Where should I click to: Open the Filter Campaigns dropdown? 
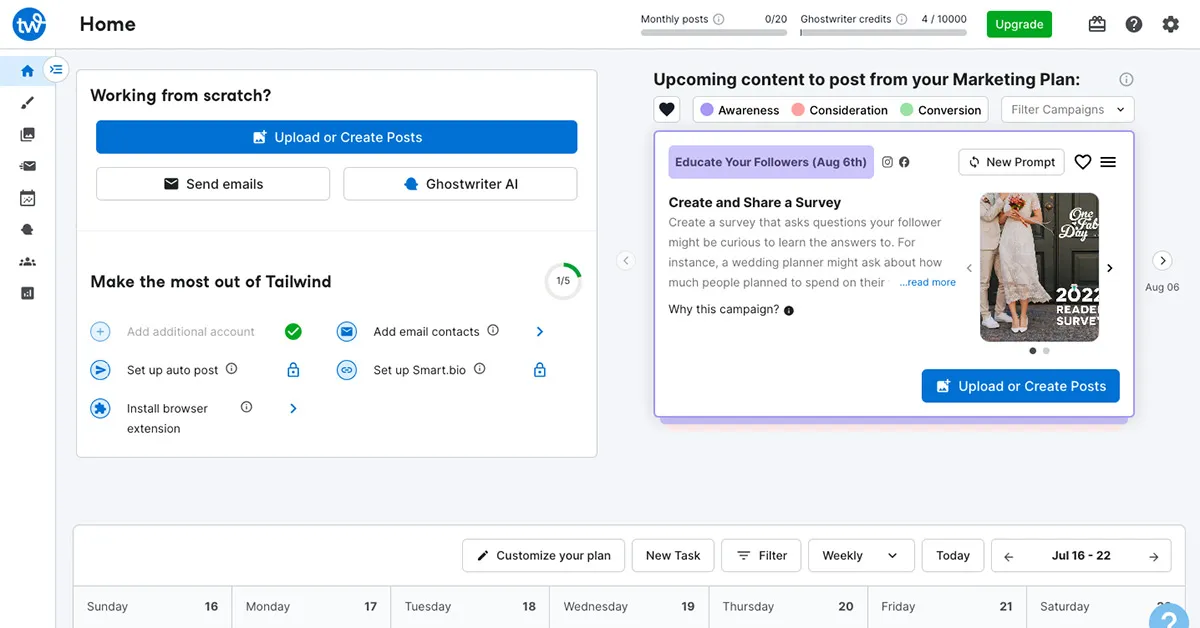pos(1067,110)
